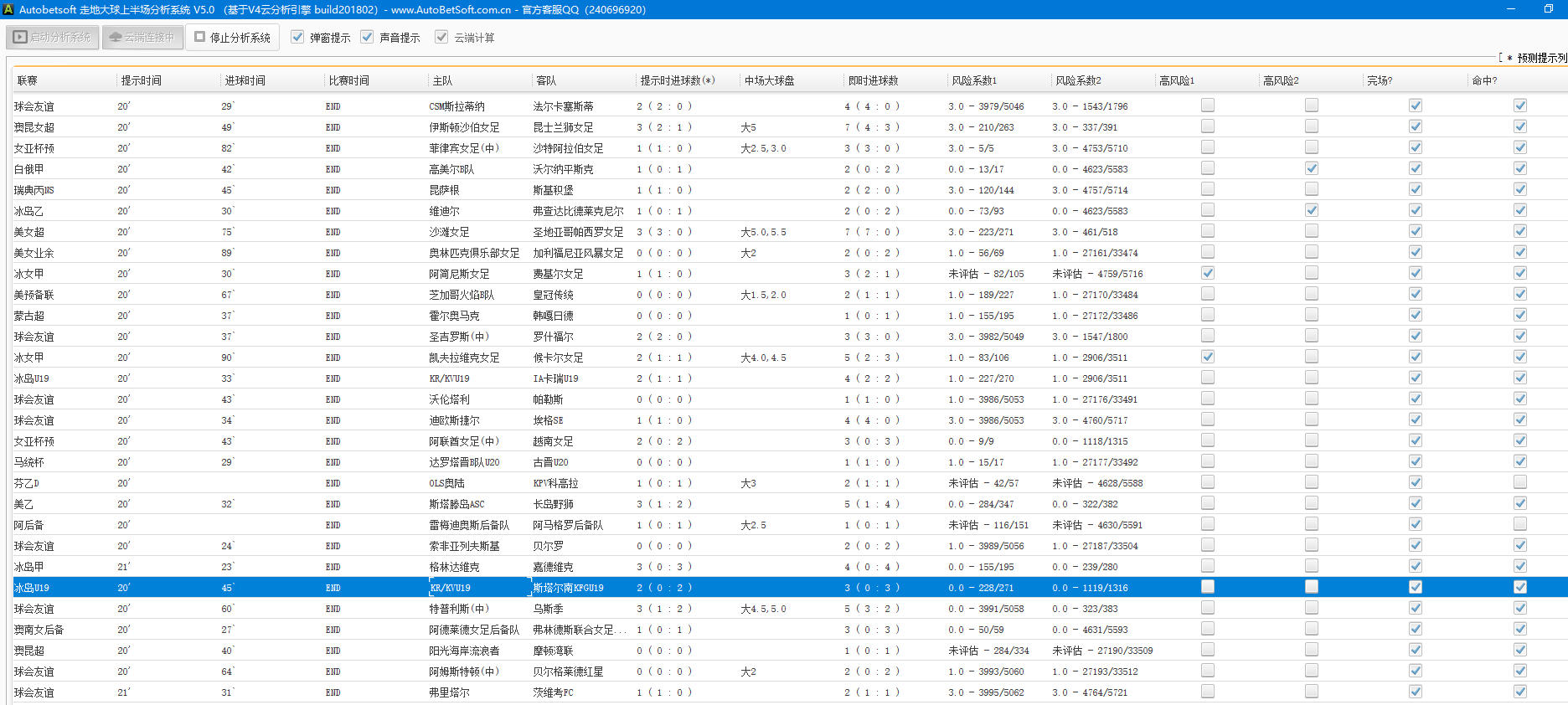Sort by the 联赛 column header
The width and height of the screenshot is (1568, 705).
click(x=28, y=80)
